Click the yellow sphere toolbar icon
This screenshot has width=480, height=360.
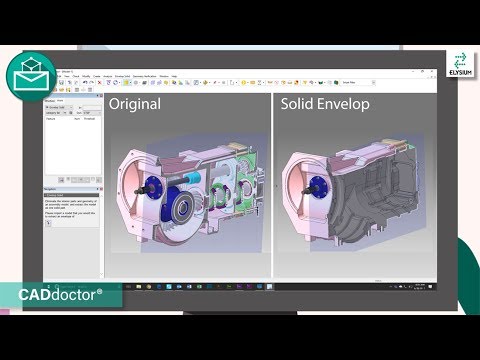click(166, 83)
